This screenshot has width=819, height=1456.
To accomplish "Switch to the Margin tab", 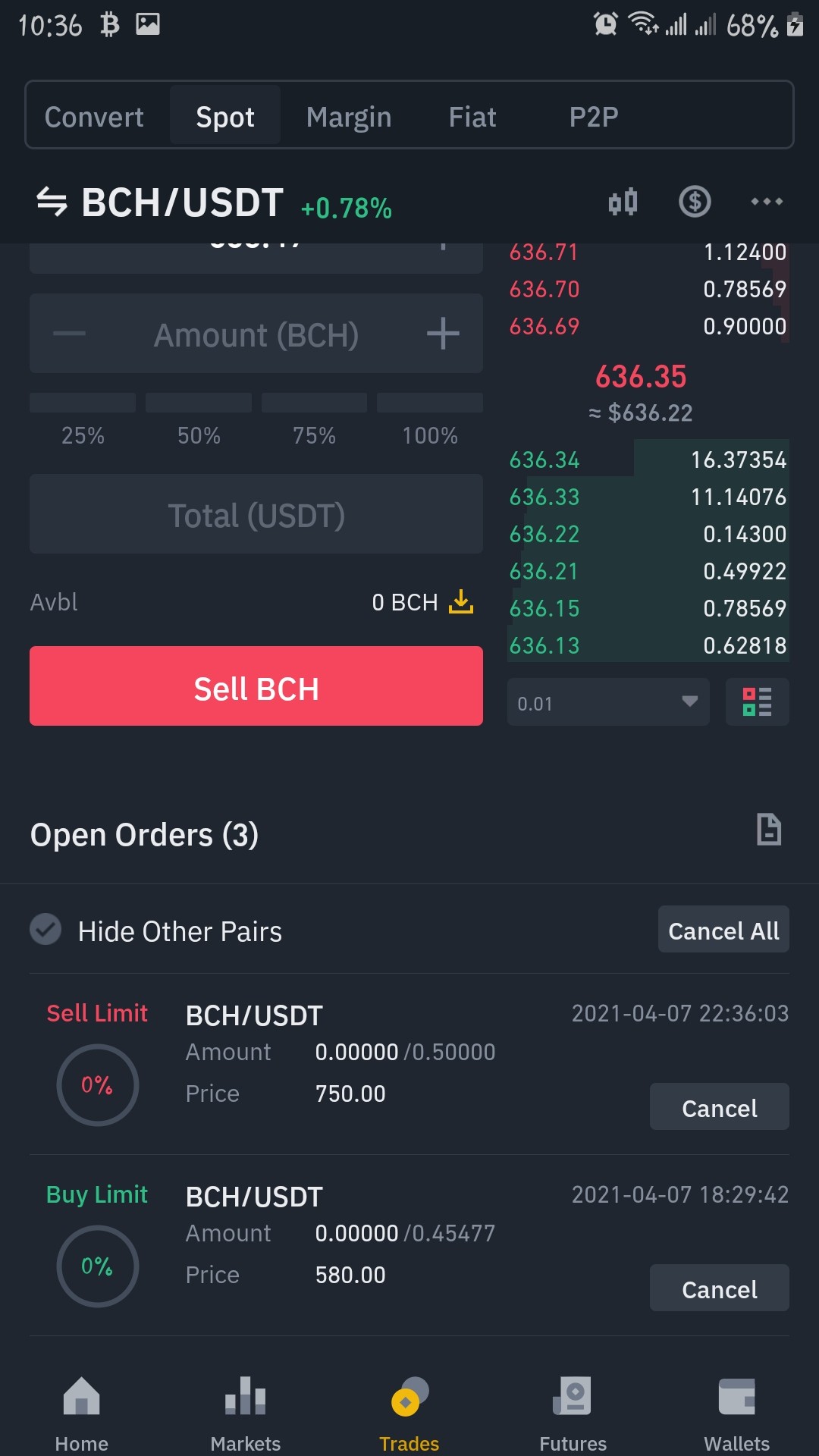I will [x=349, y=117].
